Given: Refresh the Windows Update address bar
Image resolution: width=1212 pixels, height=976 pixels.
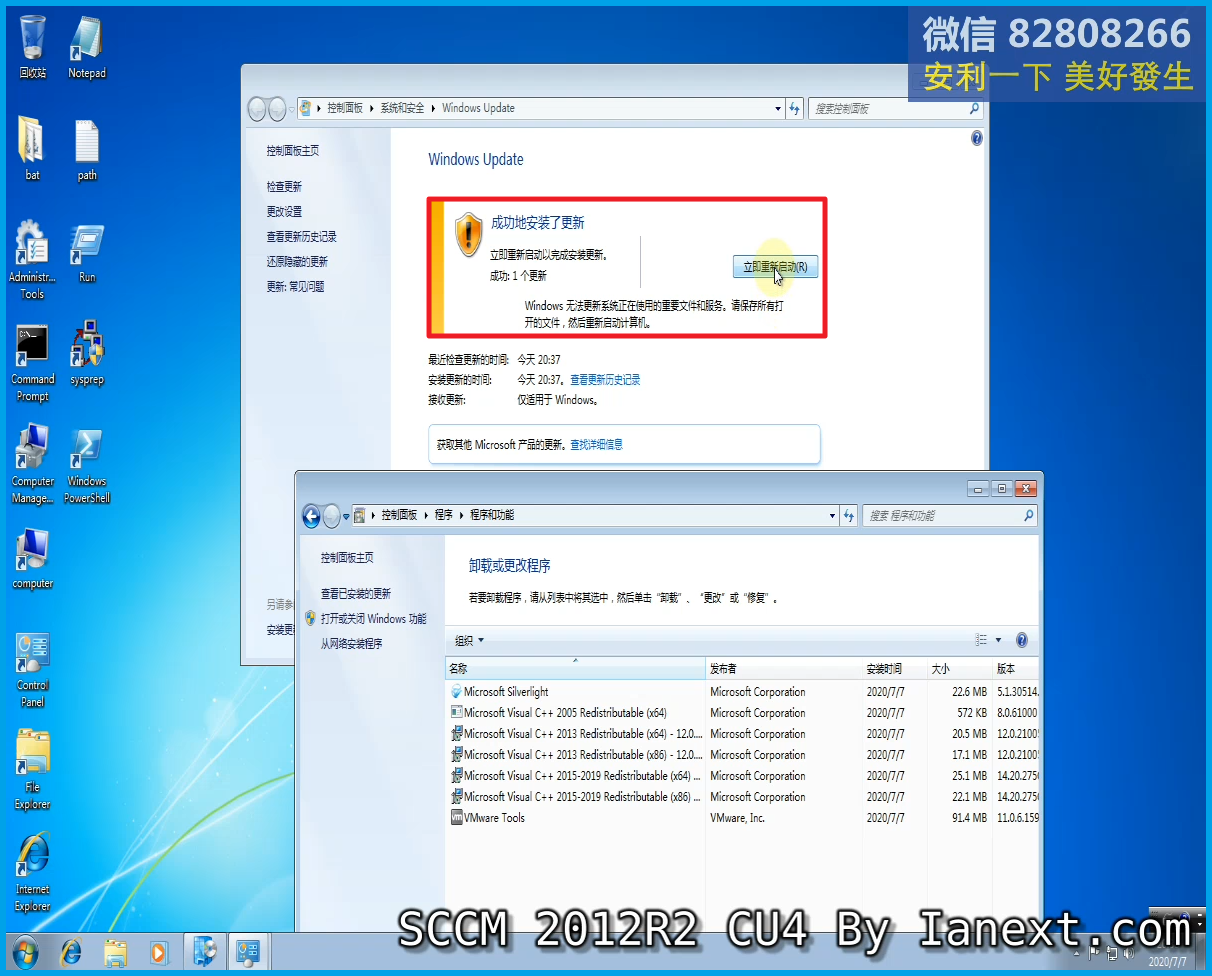Looking at the screenshot, I should point(795,108).
